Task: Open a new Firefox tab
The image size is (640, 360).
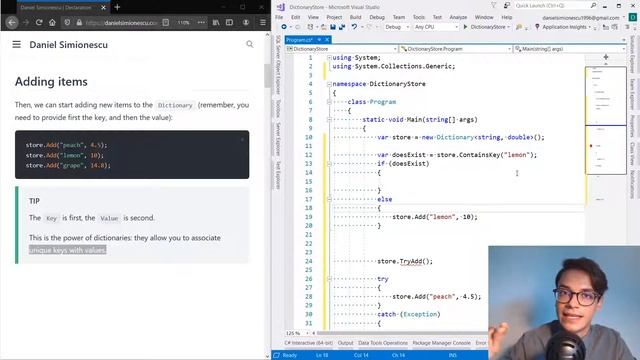Action: pyautogui.click(x=118, y=7)
